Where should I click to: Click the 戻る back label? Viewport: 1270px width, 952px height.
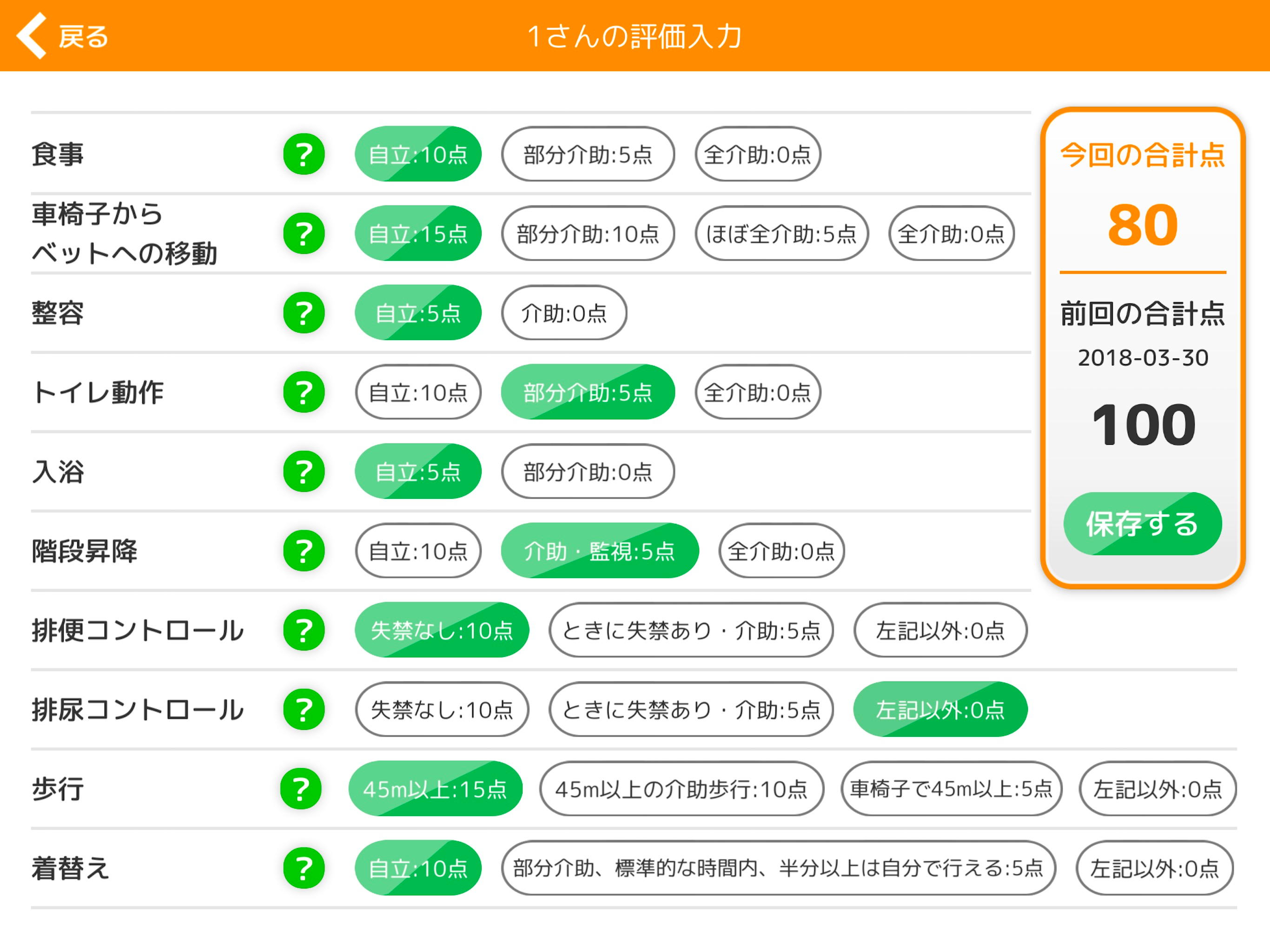(83, 37)
